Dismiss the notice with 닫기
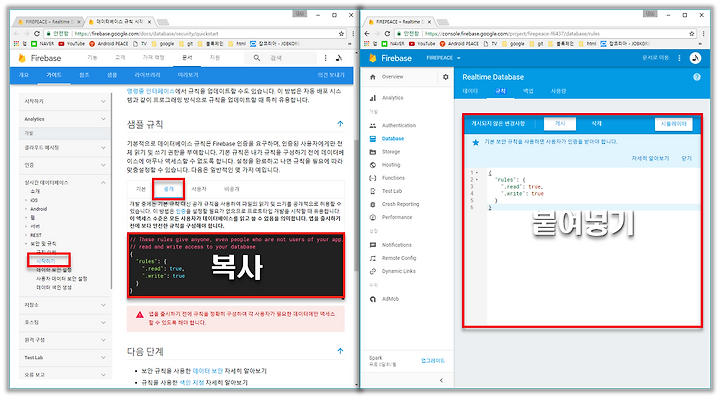 pos(686,158)
